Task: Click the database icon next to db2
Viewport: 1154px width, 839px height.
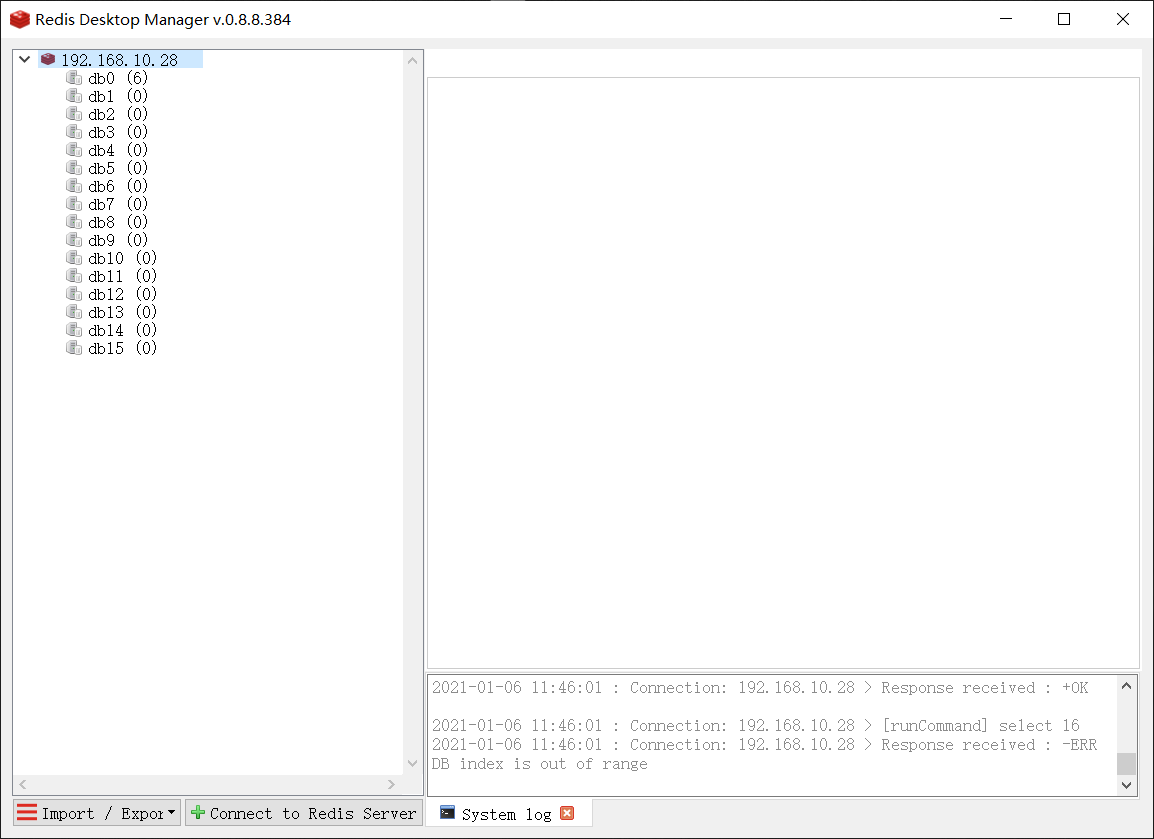Action: coord(74,113)
